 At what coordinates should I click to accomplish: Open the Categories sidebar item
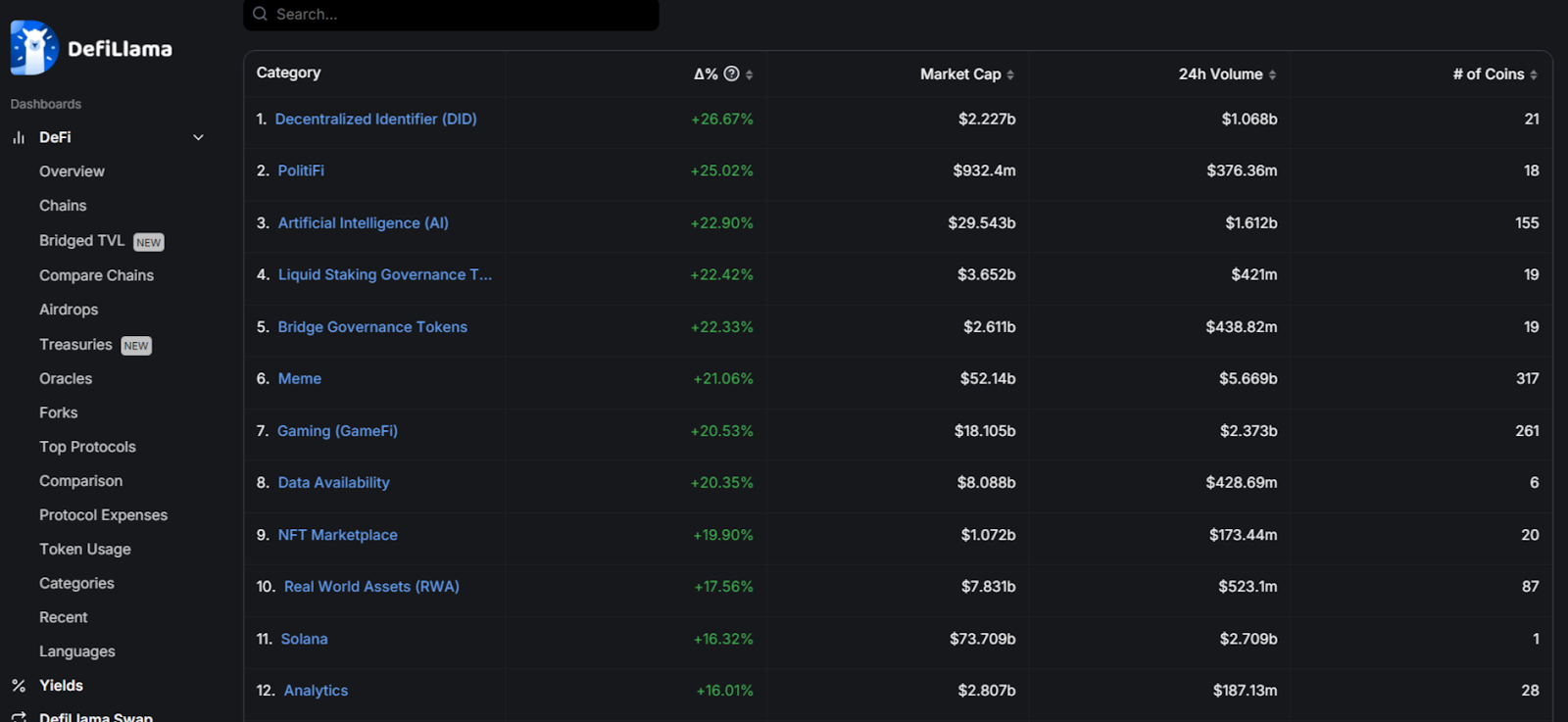tap(76, 583)
